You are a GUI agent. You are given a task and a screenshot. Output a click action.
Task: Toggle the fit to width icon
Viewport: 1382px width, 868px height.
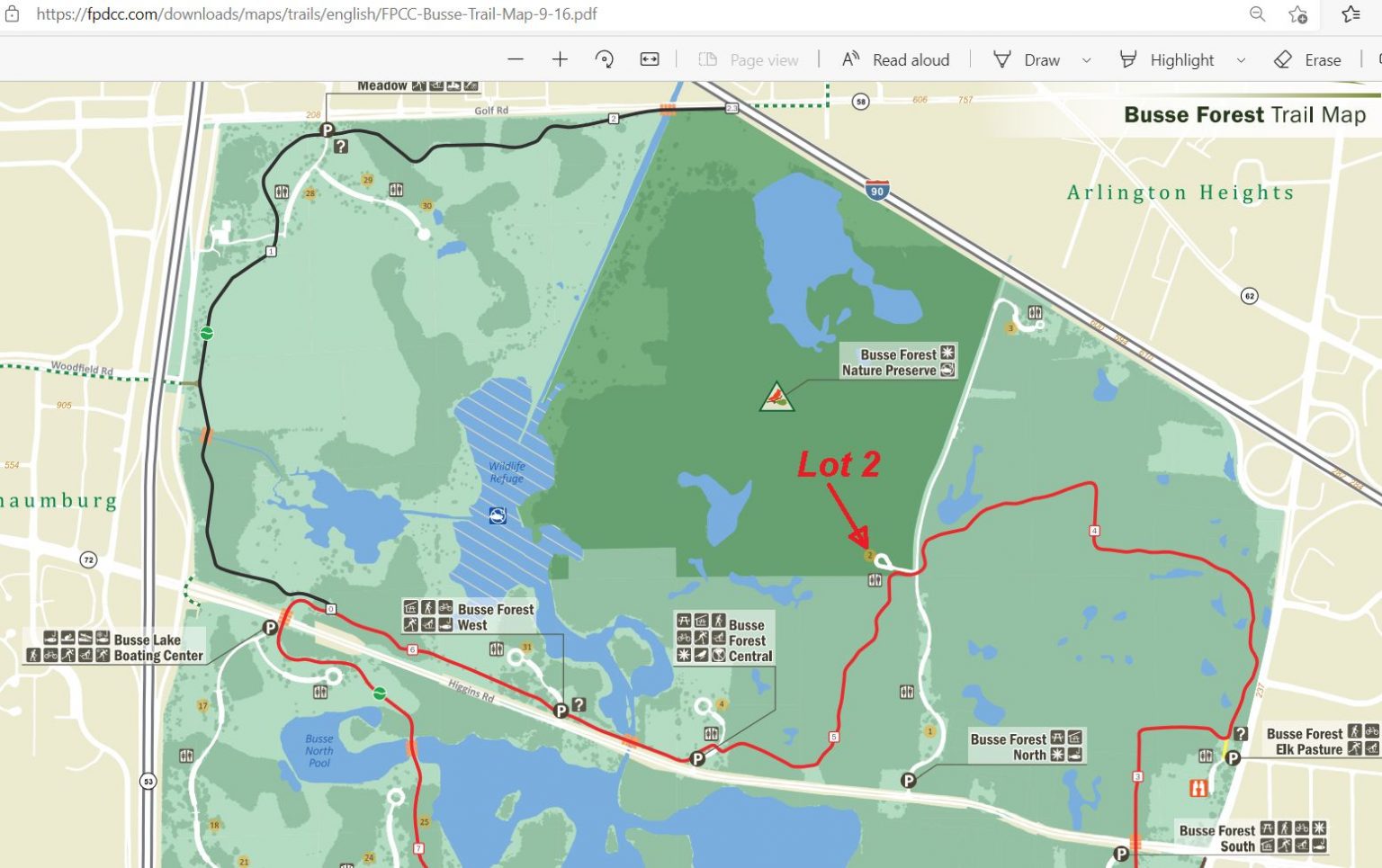[650, 59]
